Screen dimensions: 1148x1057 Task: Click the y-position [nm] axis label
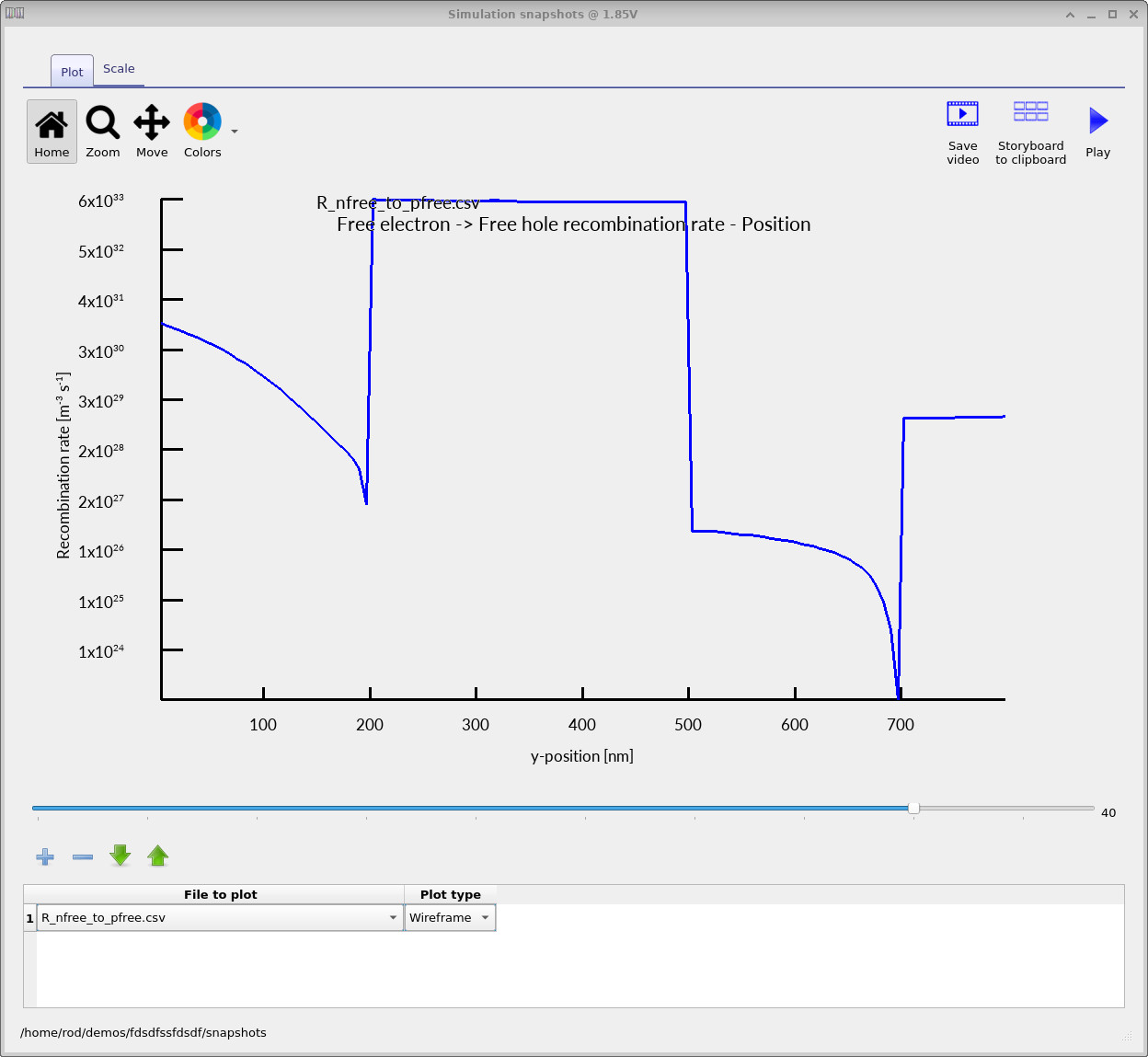click(582, 756)
